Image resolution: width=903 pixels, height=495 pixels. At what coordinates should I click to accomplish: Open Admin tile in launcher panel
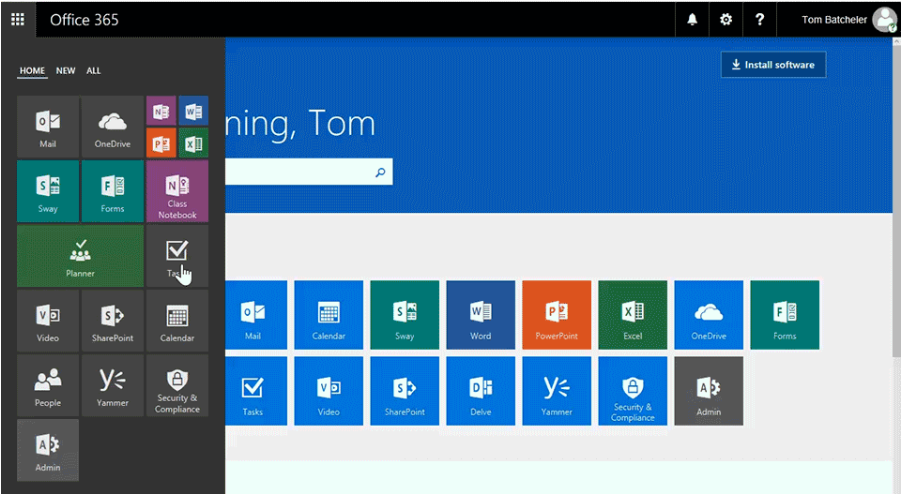[48, 450]
